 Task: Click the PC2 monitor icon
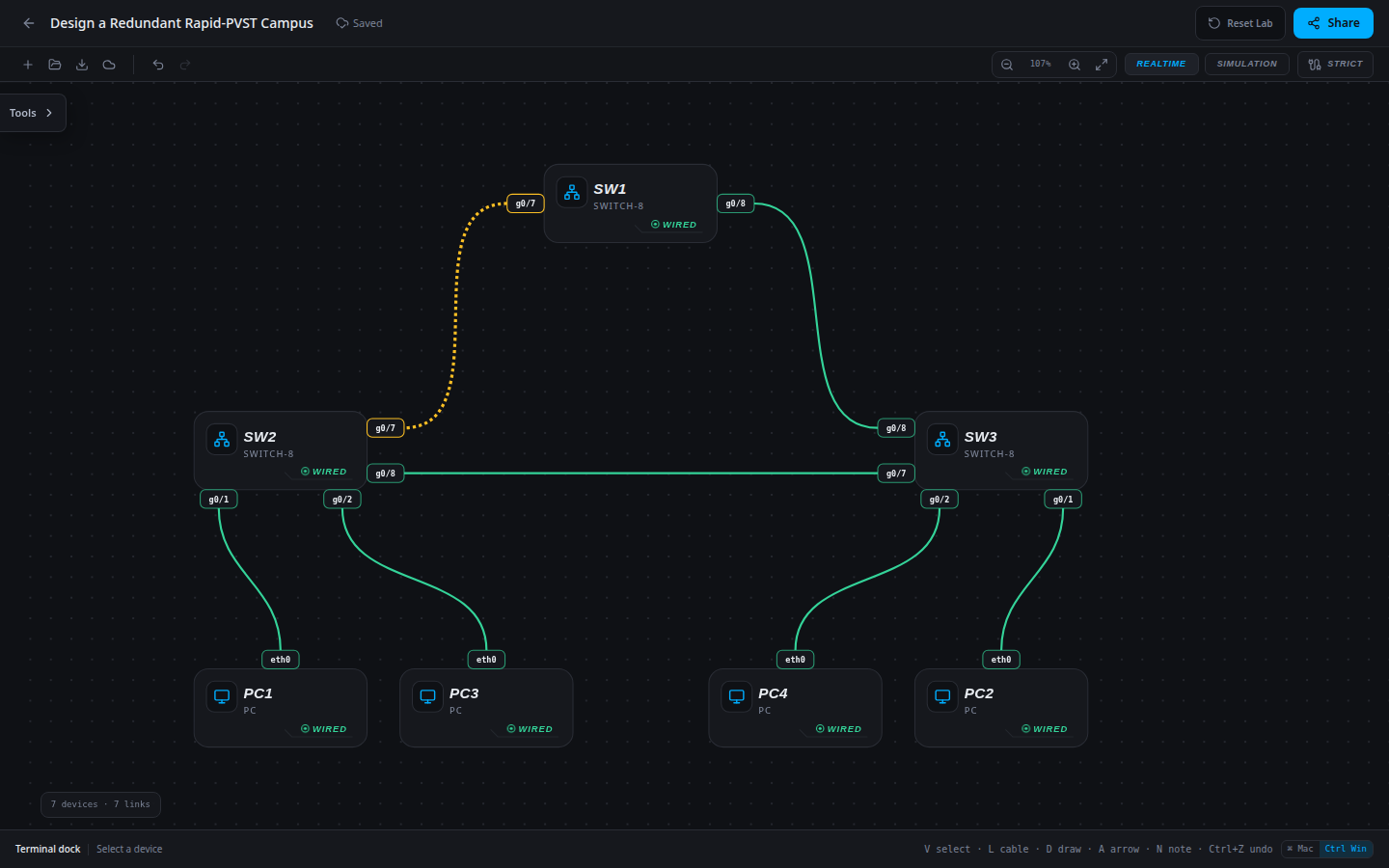click(x=942, y=696)
